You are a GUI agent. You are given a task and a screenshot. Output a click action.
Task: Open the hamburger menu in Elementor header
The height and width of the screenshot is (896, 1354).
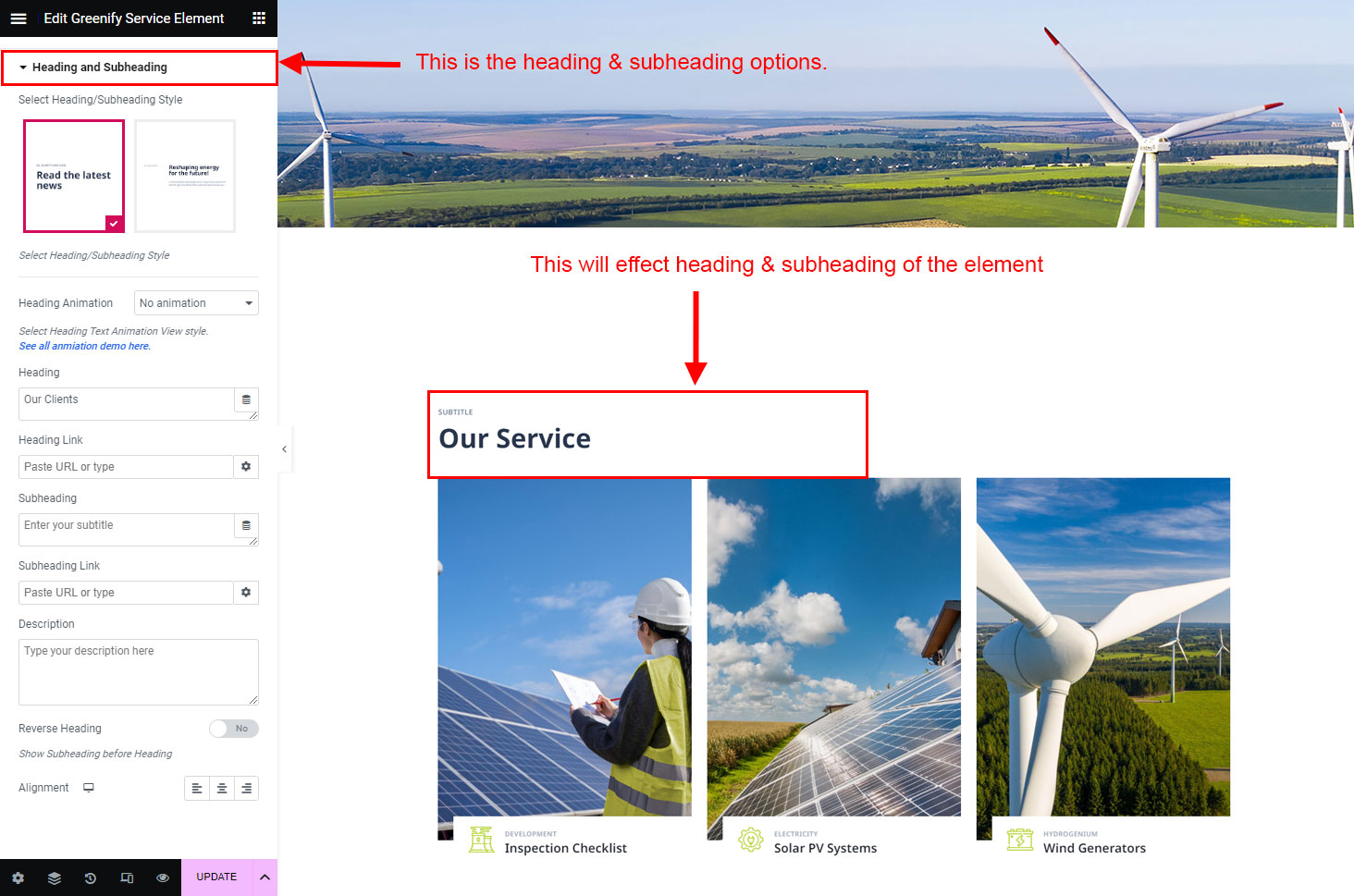[x=18, y=18]
